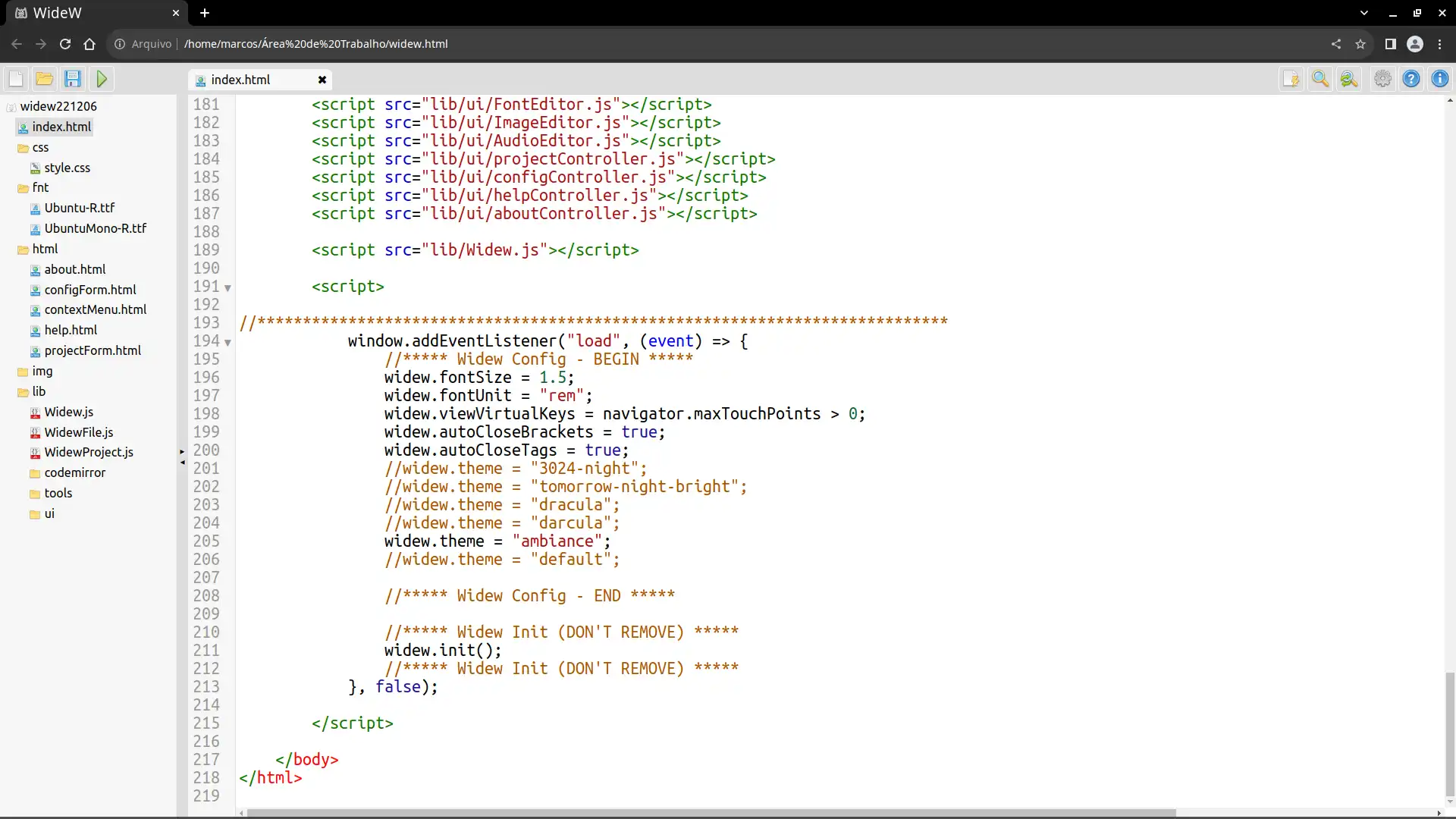Collapse code fold at line 191
Viewport: 1456px width, 819px height.
(227, 288)
